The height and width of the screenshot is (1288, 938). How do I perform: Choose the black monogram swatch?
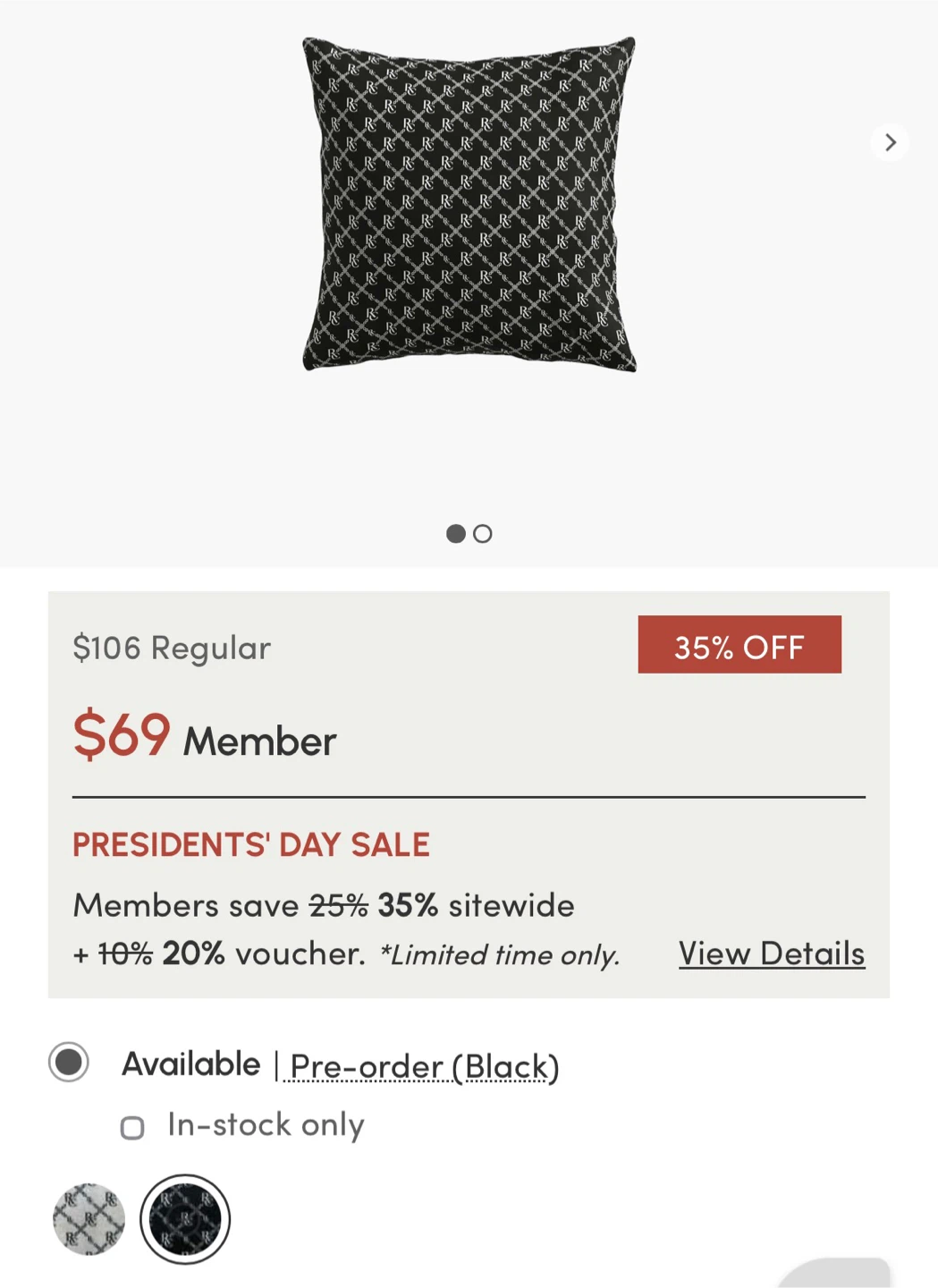coord(185,1219)
